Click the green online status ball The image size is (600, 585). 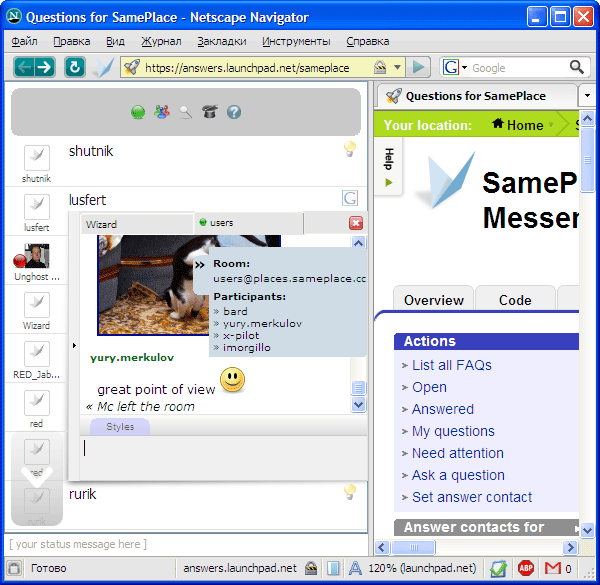tap(138, 112)
